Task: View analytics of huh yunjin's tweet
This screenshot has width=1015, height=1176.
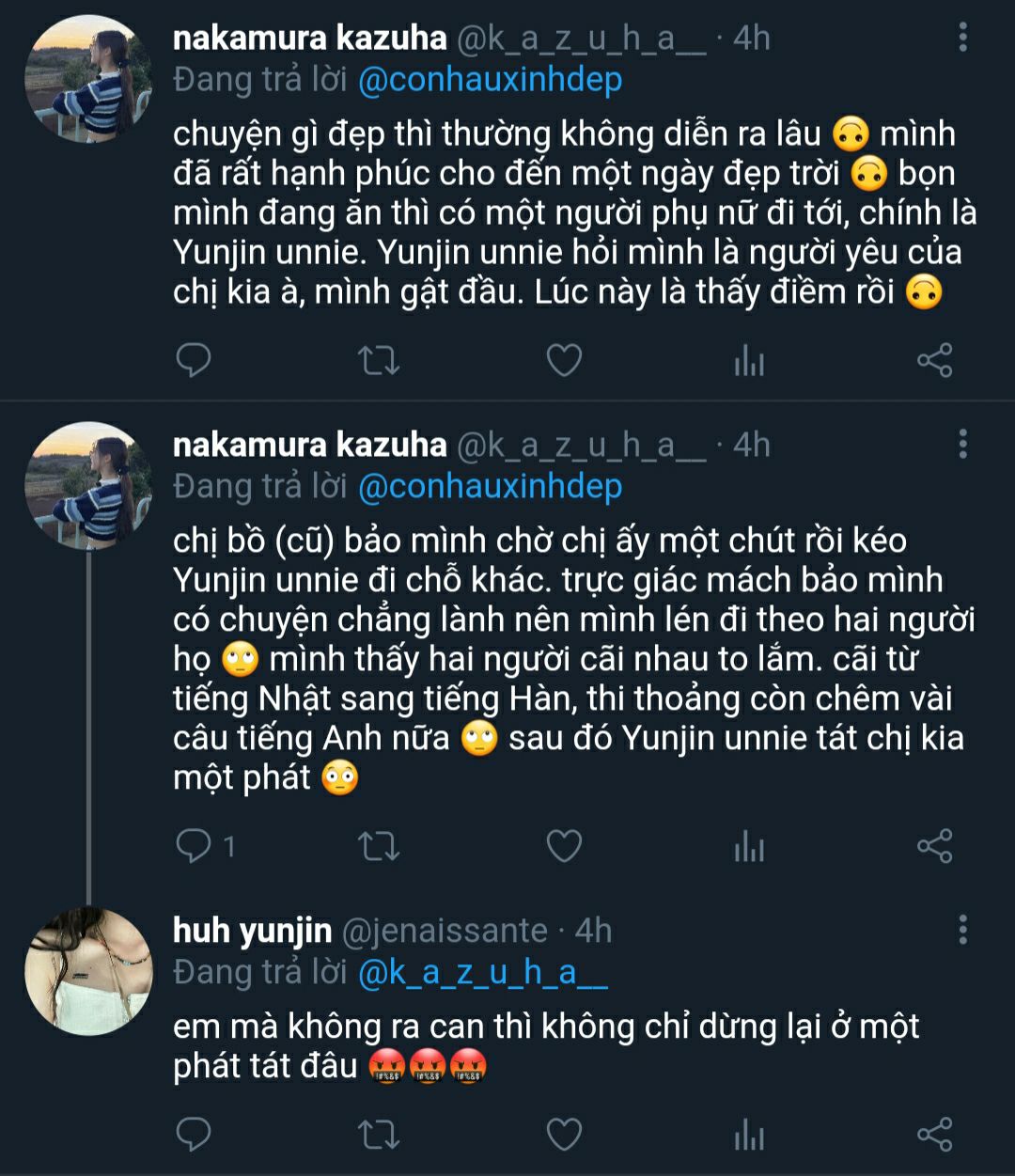Action: tap(749, 1135)
